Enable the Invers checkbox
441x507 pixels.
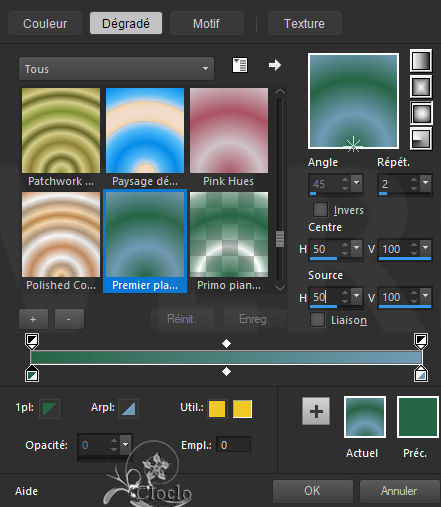pyautogui.click(x=320, y=210)
